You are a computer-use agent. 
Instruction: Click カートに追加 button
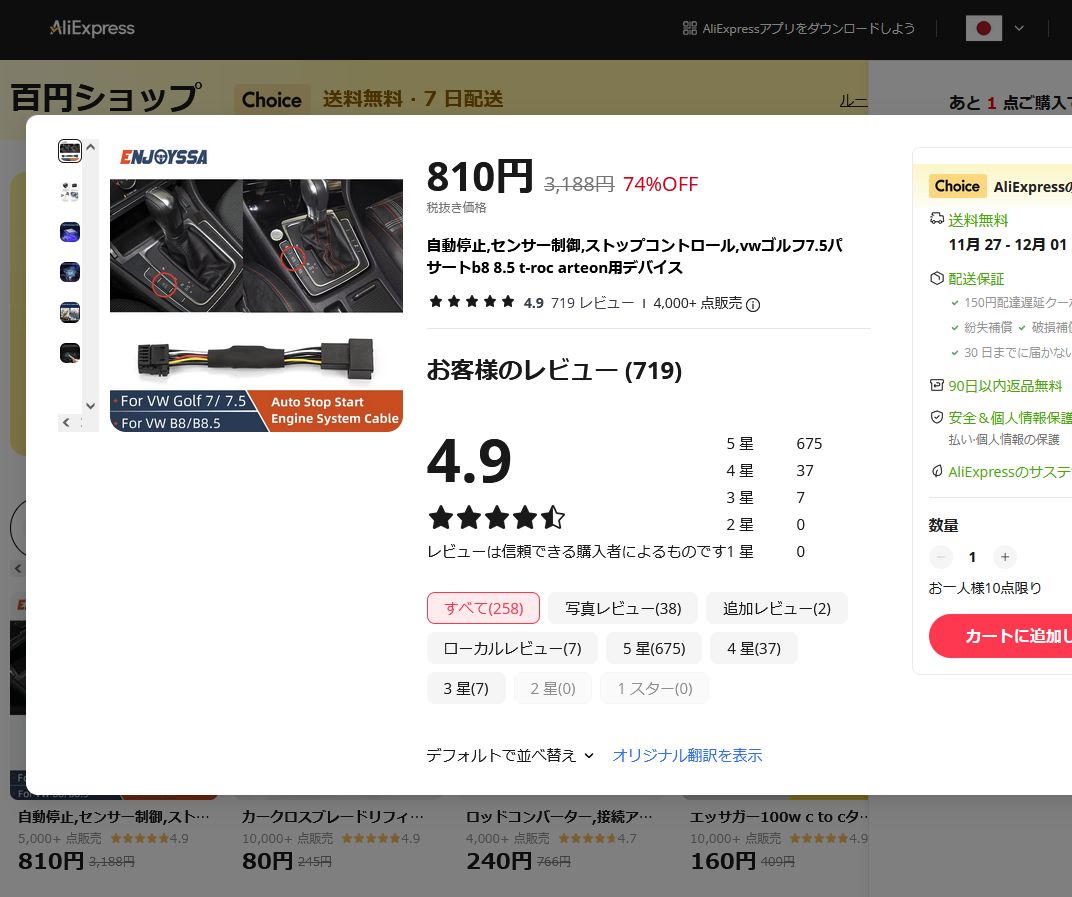[1000, 636]
